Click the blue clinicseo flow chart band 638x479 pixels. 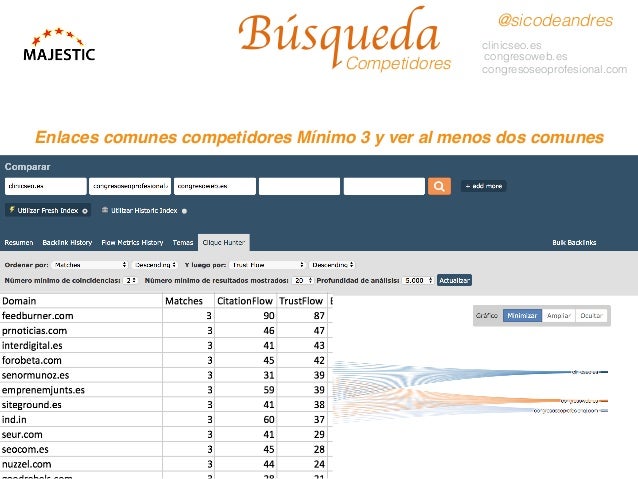coord(468,374)
